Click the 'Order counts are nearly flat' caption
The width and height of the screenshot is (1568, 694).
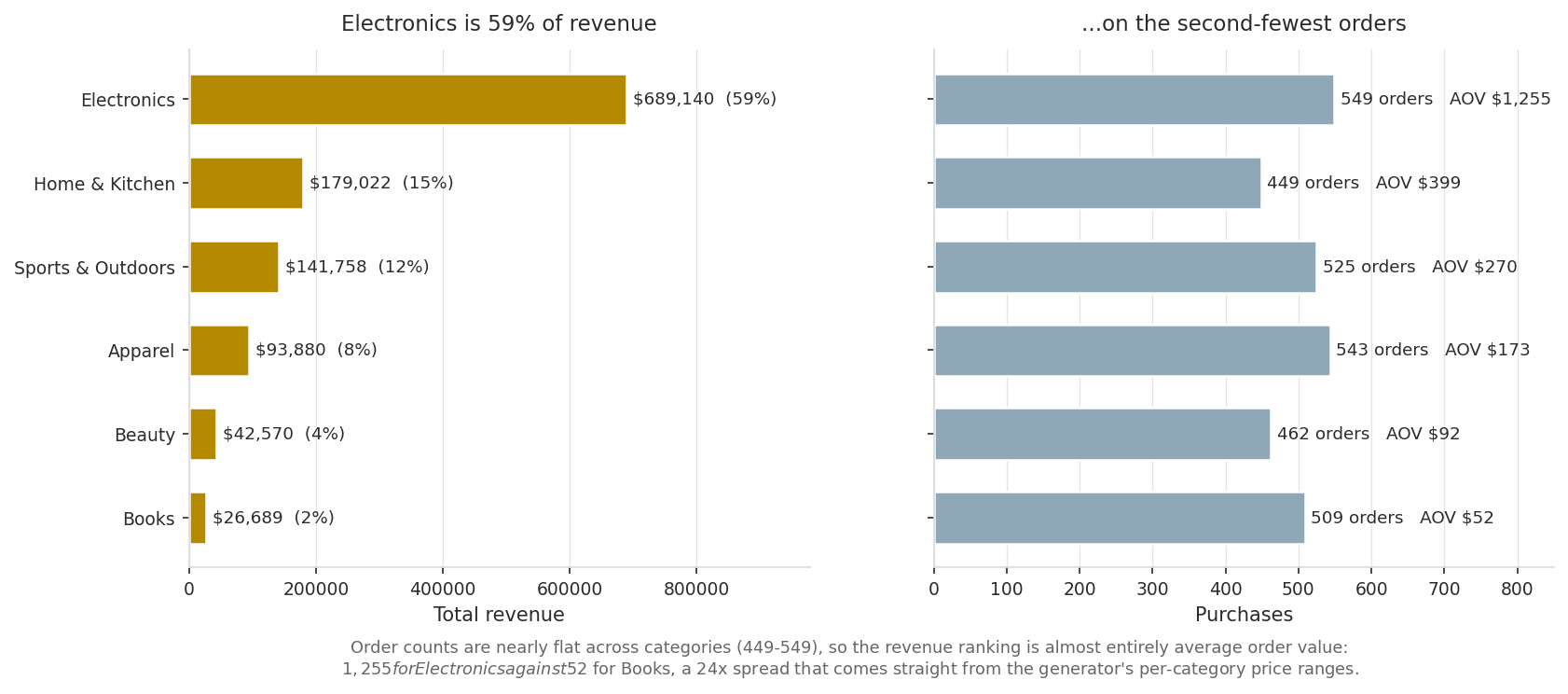coord(849,658)
